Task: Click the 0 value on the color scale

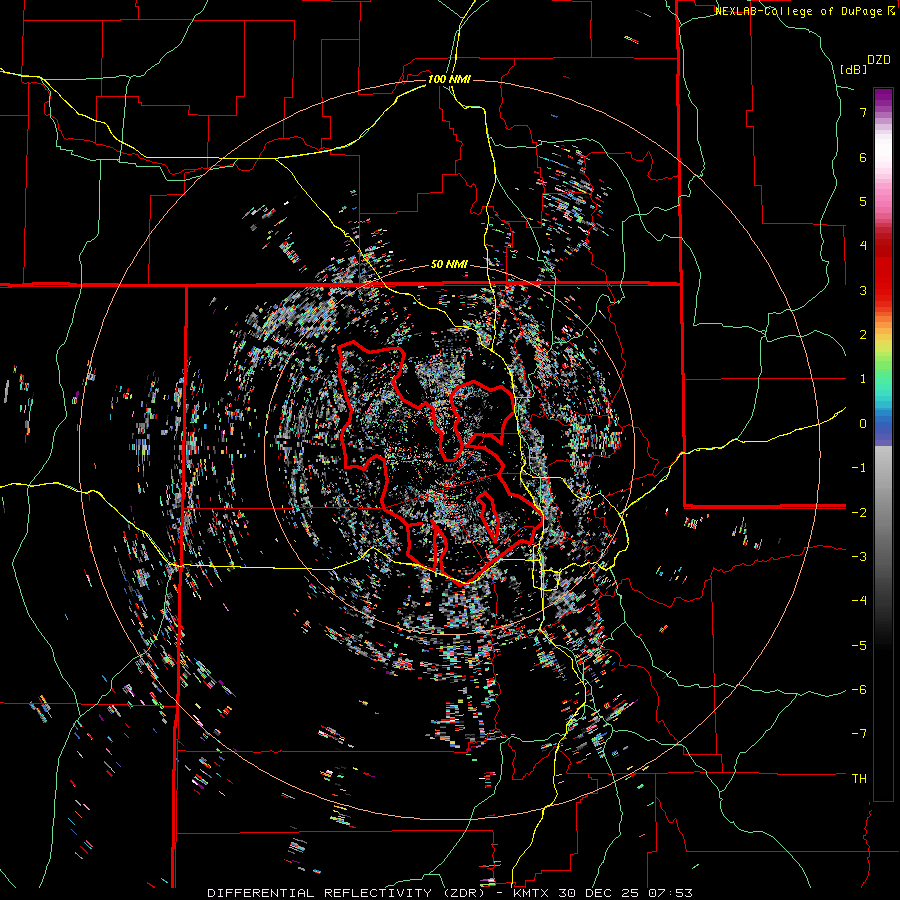Action: pyautogui.click(x=863, y=424)
